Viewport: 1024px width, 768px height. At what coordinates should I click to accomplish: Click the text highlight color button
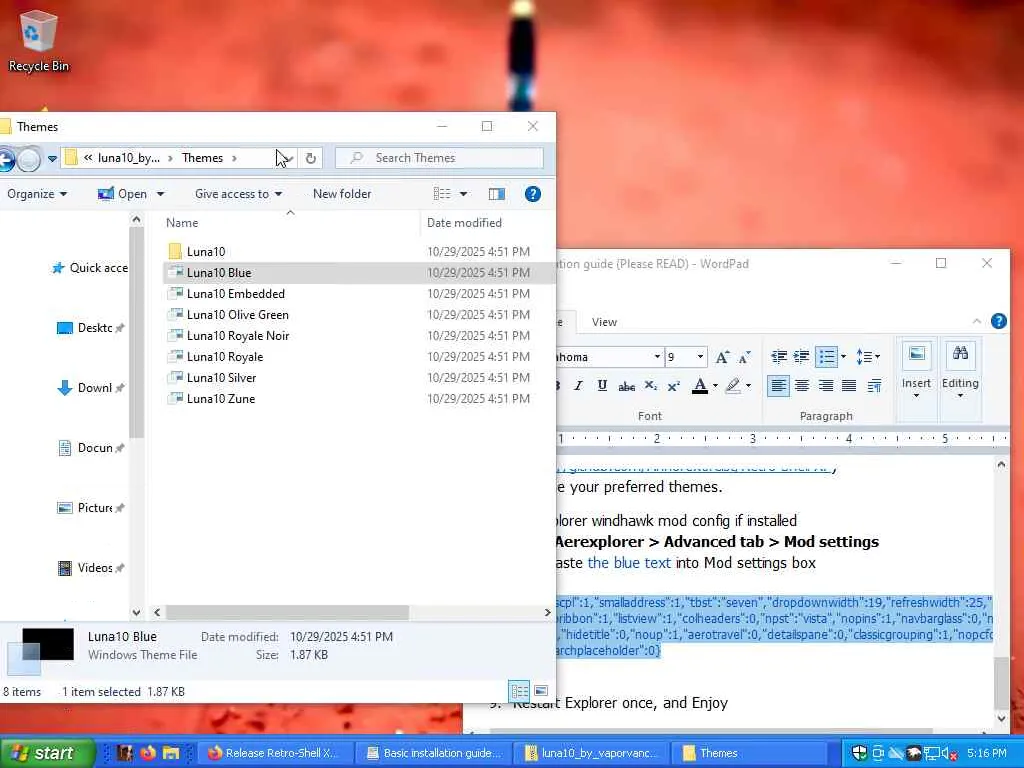pos(733,386)
